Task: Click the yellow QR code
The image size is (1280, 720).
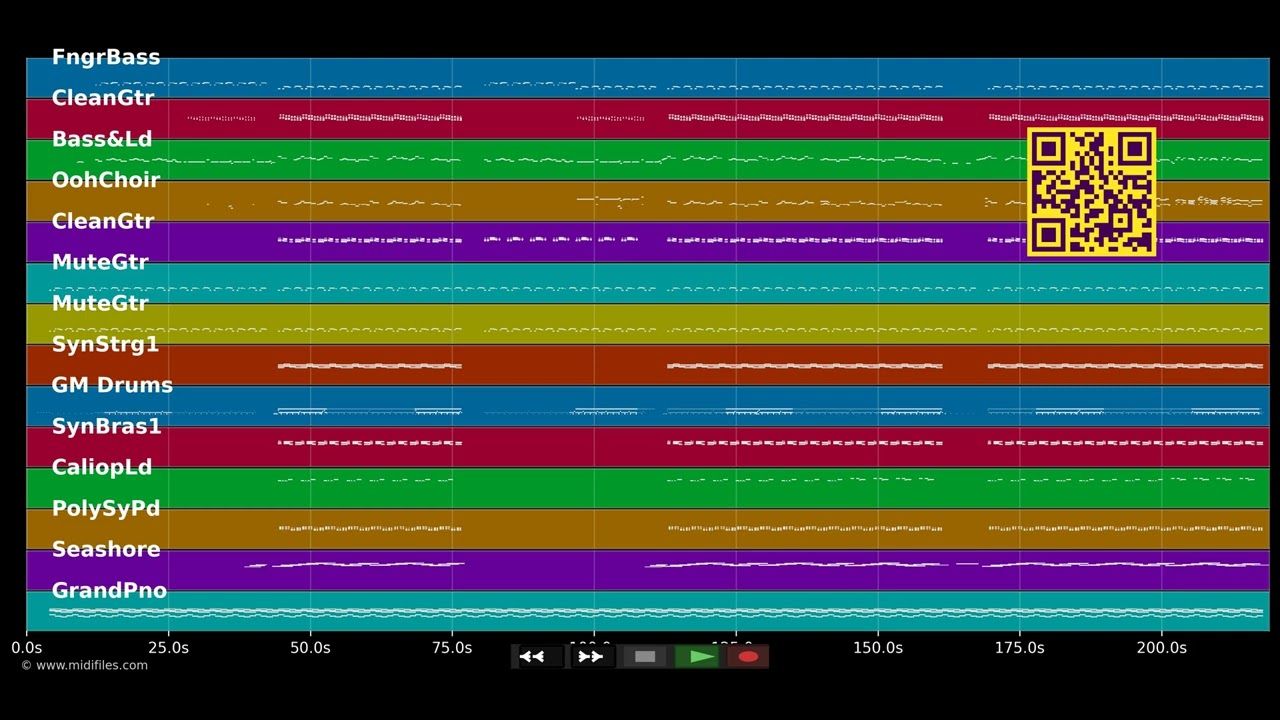Action: (1092, 192)
